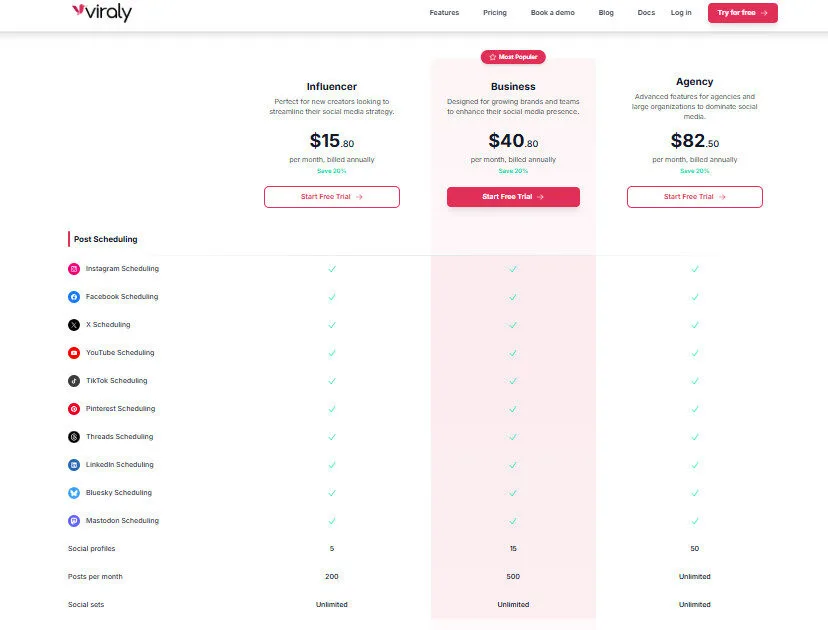Open the Log in link
This screenshot has height=630, width=828.
click(681, 13)
